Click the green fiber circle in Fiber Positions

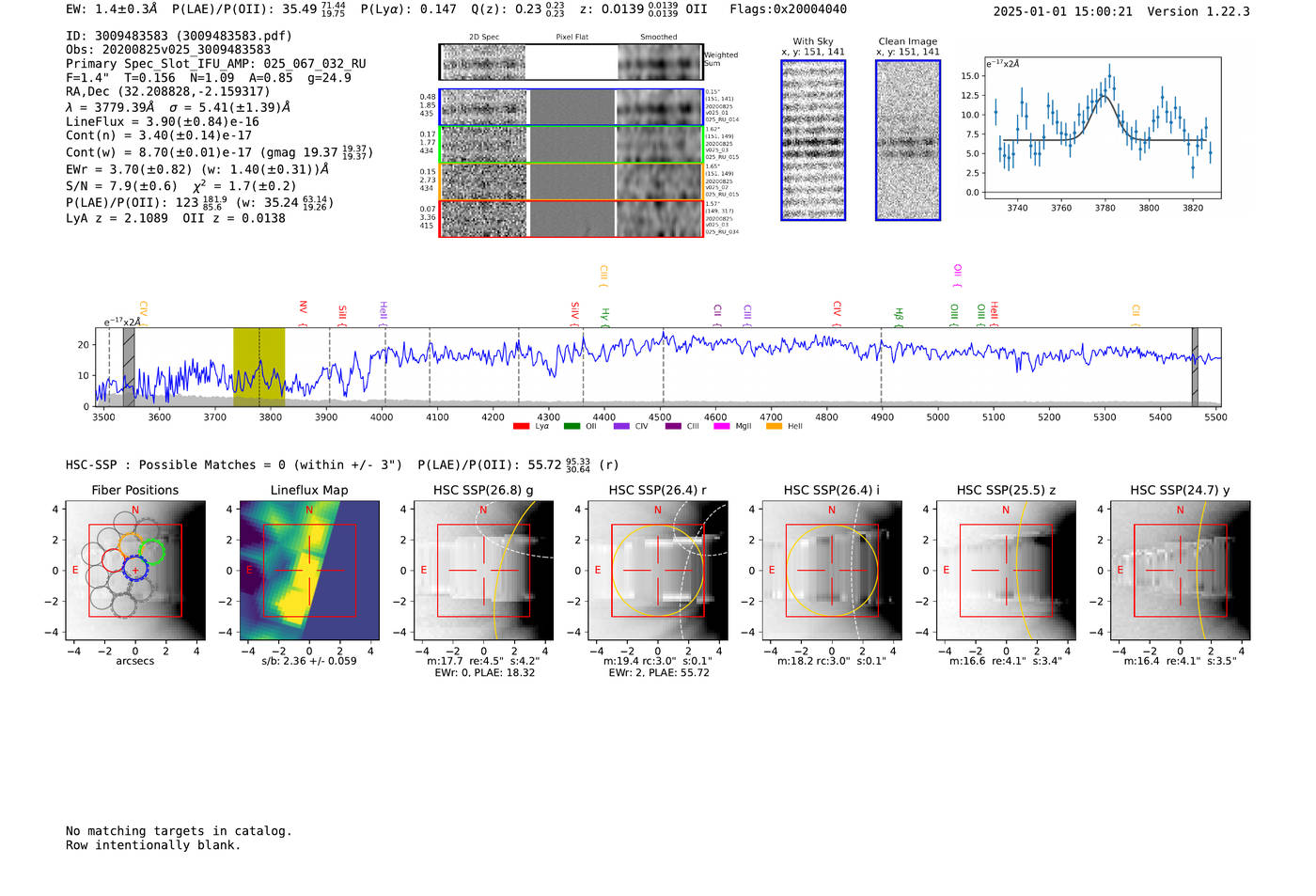click(x=152, y=552)
